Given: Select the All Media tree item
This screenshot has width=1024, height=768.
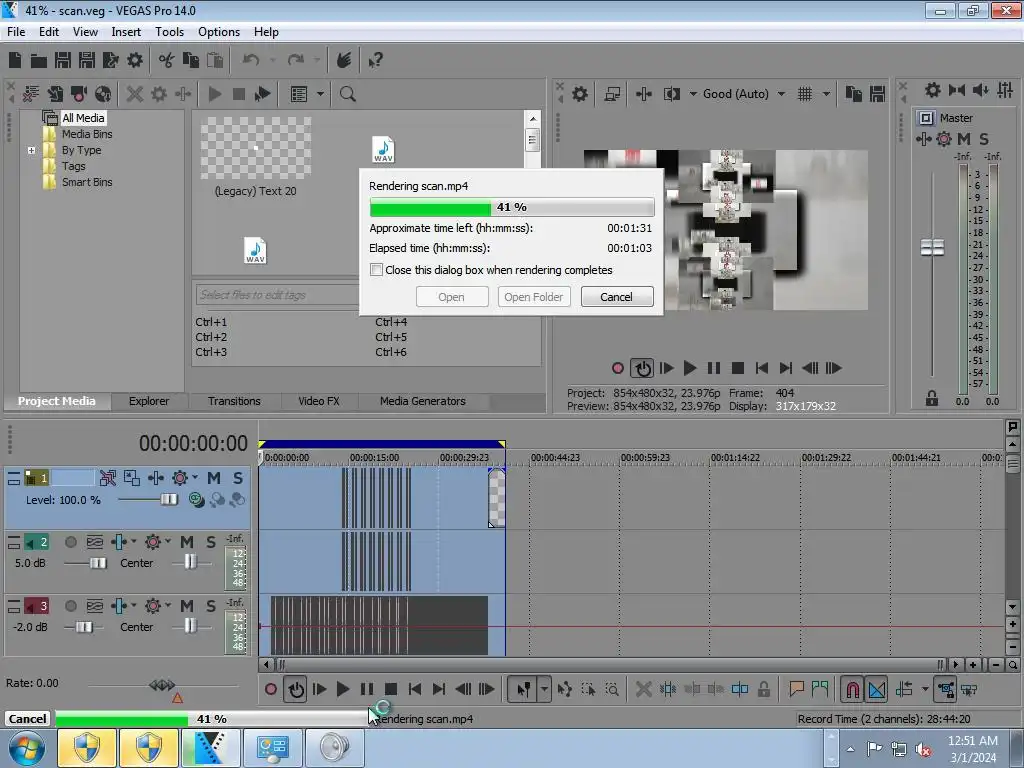Looking at the screenshot, I should [x=83, y=118].
